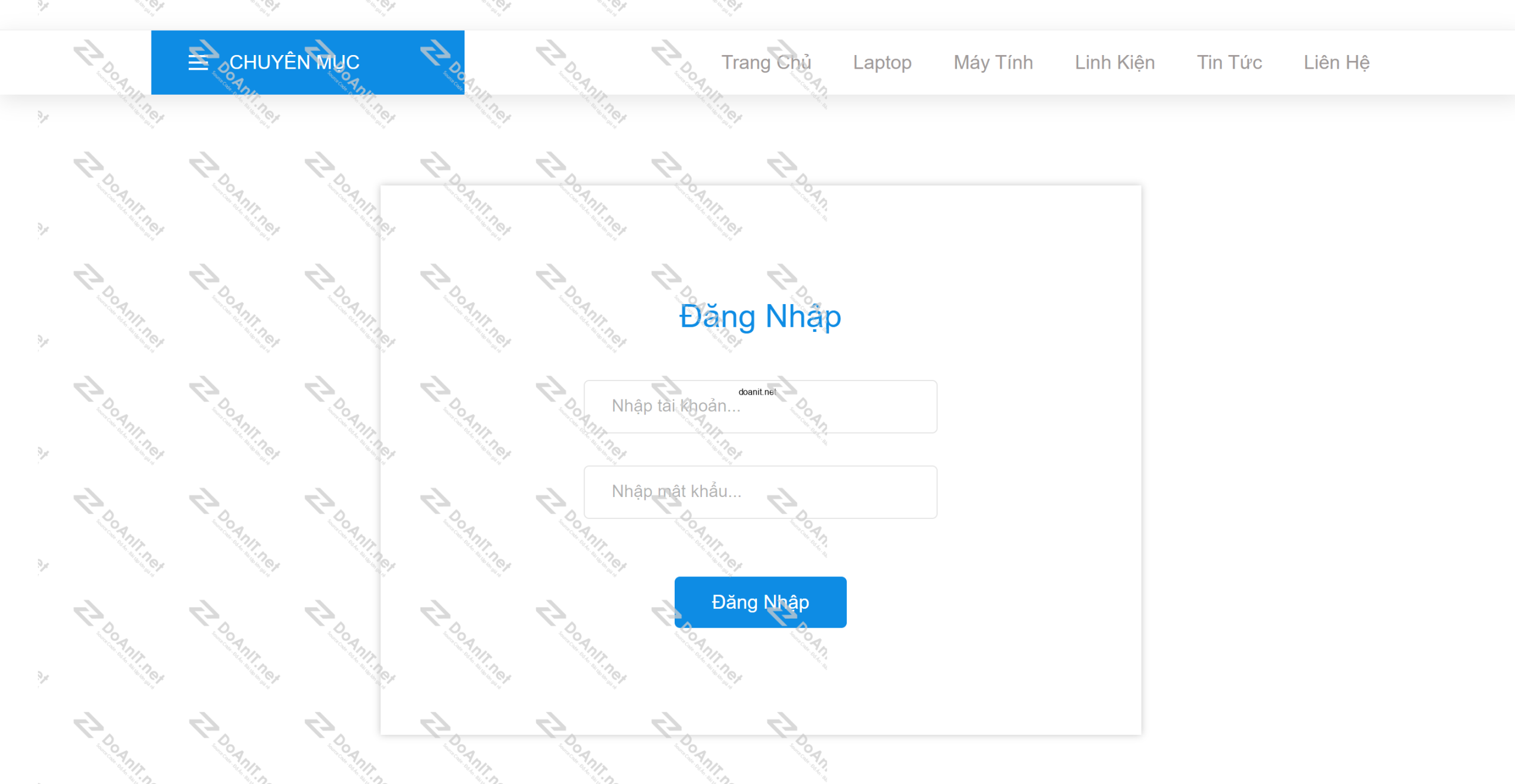
Task: Open the Laptop menu item
Action: coord(882,62)
